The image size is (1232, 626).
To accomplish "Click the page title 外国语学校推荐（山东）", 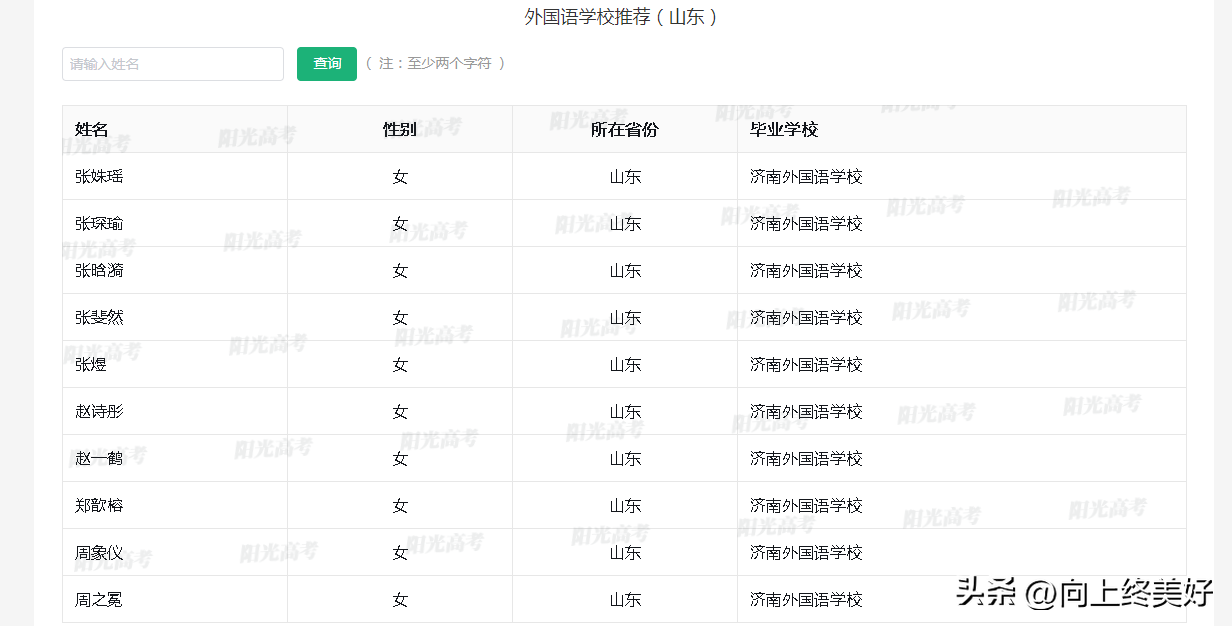I will (621, 17).
